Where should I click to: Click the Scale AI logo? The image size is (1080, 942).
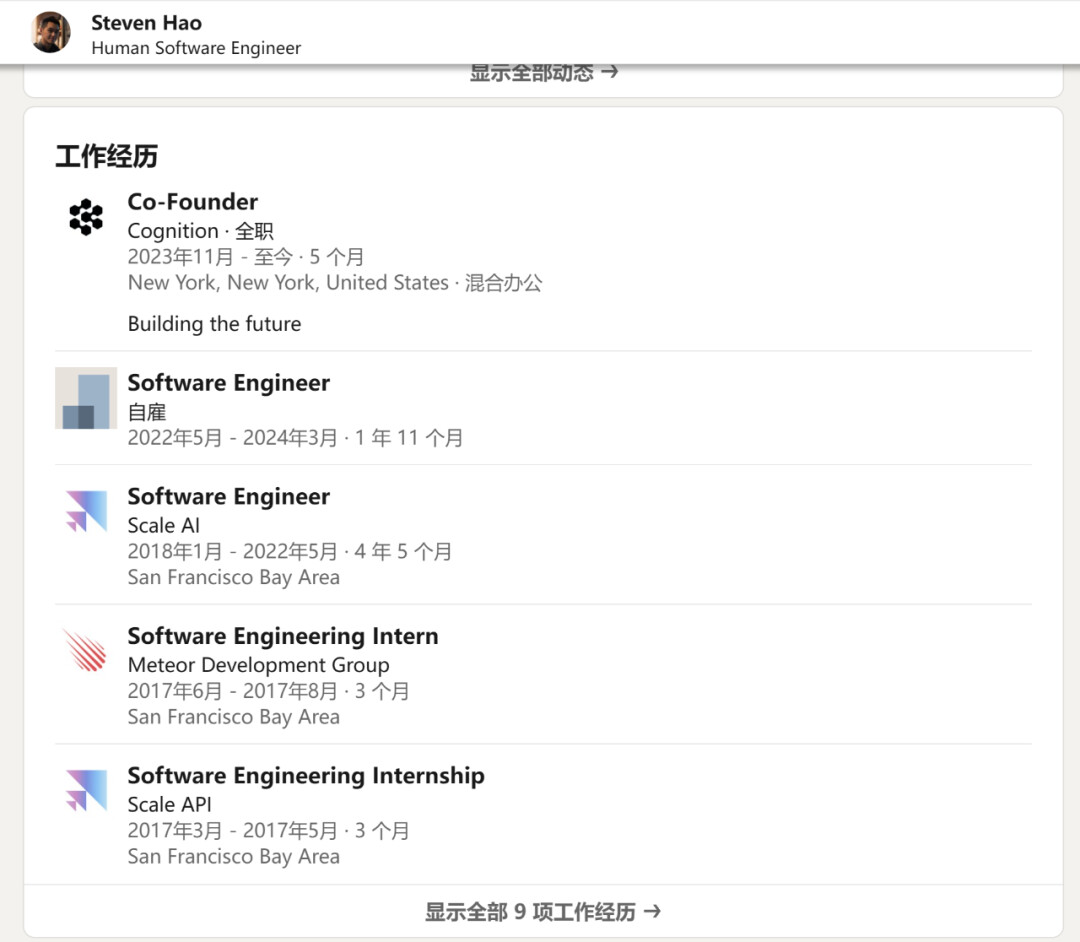pyautogui.click(x=86, y=511)
